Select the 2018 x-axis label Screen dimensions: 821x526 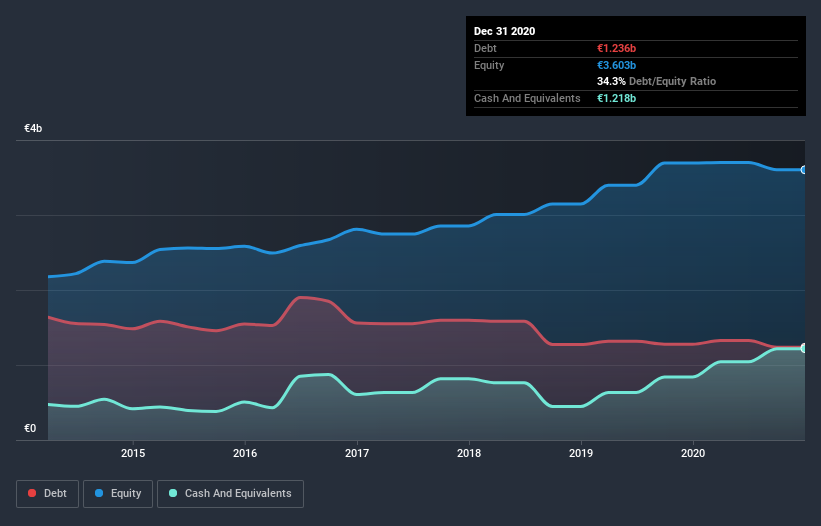click(469, 453)
